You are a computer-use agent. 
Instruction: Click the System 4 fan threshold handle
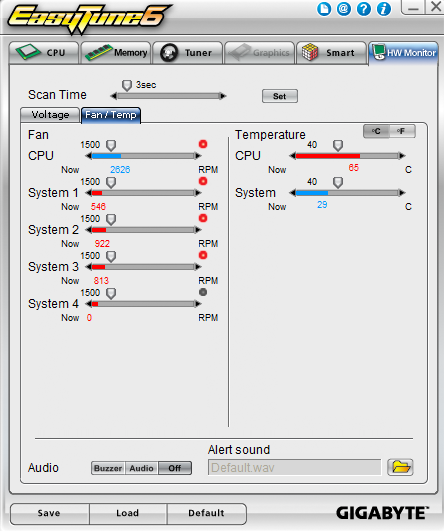[111, 294]
